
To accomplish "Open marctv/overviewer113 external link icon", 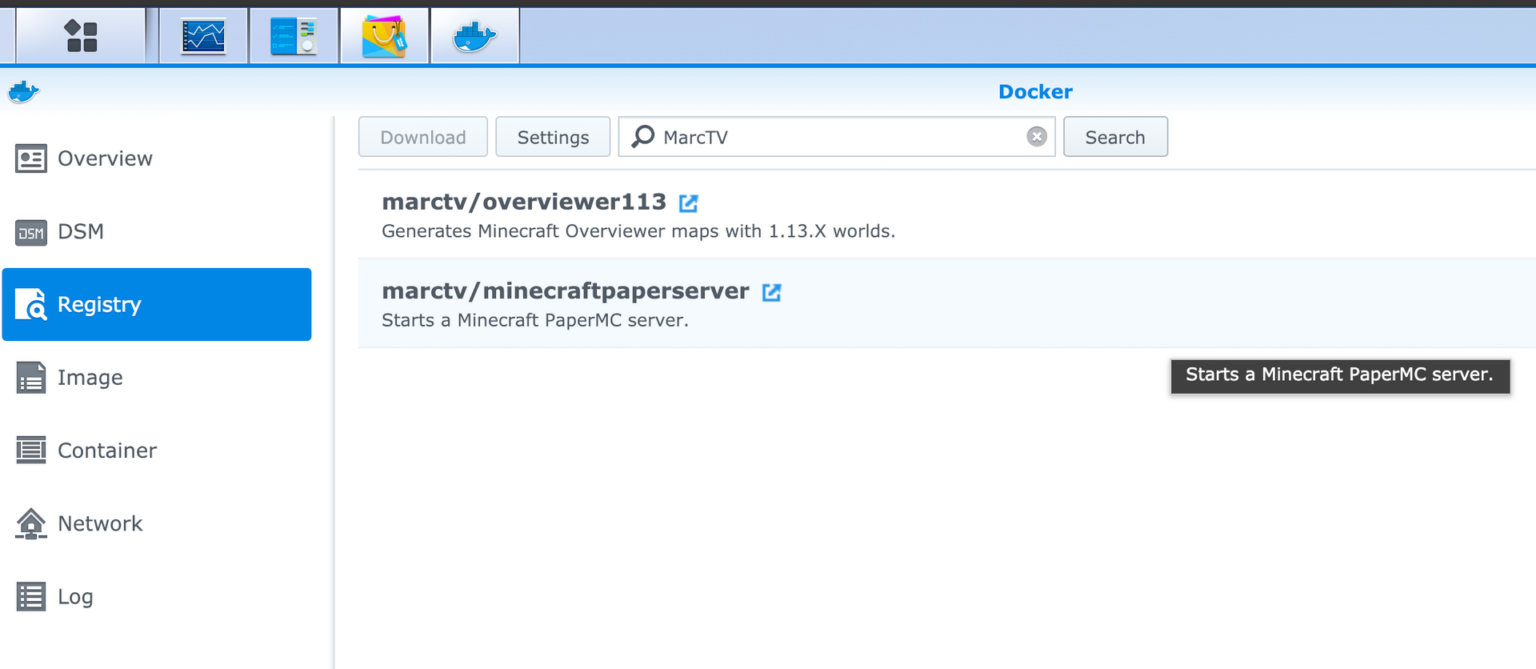I will [x=688, y=202].
